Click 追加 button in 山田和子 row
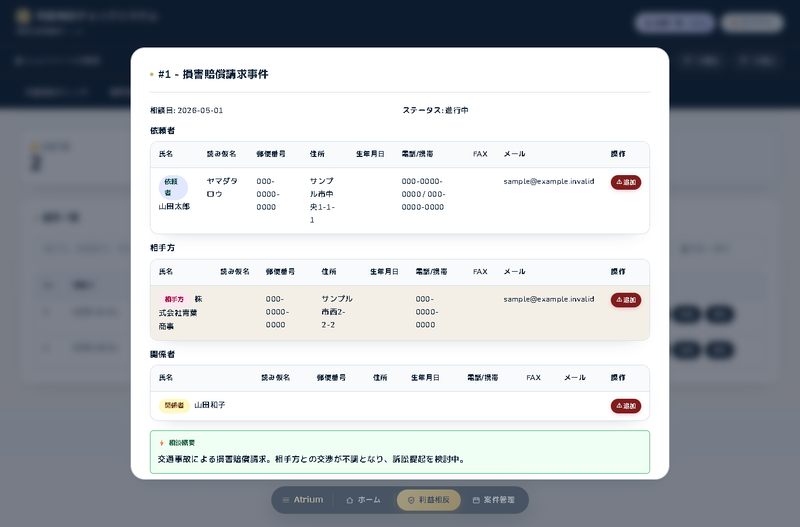800x527 pixels. click(626, 406)
